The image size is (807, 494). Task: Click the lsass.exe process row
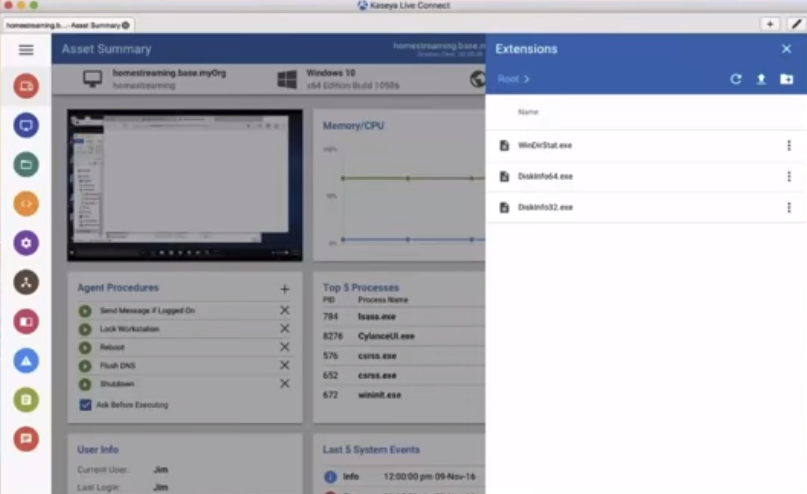(404, 316)
